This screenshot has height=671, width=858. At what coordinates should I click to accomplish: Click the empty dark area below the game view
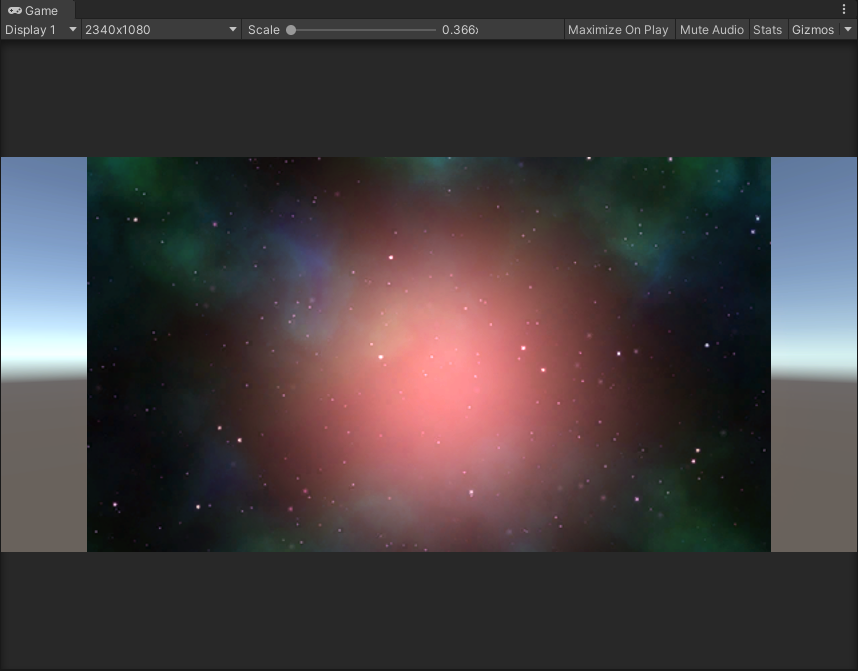click(x=429, y=610)
